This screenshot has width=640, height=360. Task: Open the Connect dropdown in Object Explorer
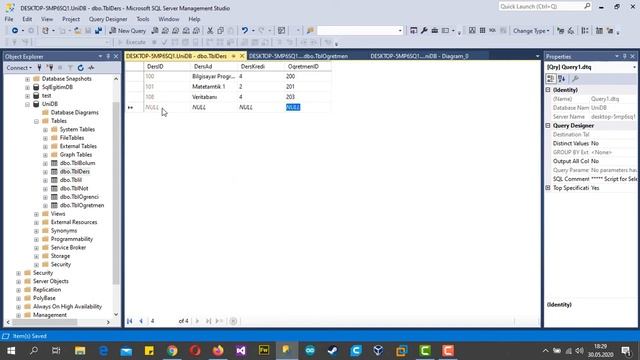coord(19,68)
